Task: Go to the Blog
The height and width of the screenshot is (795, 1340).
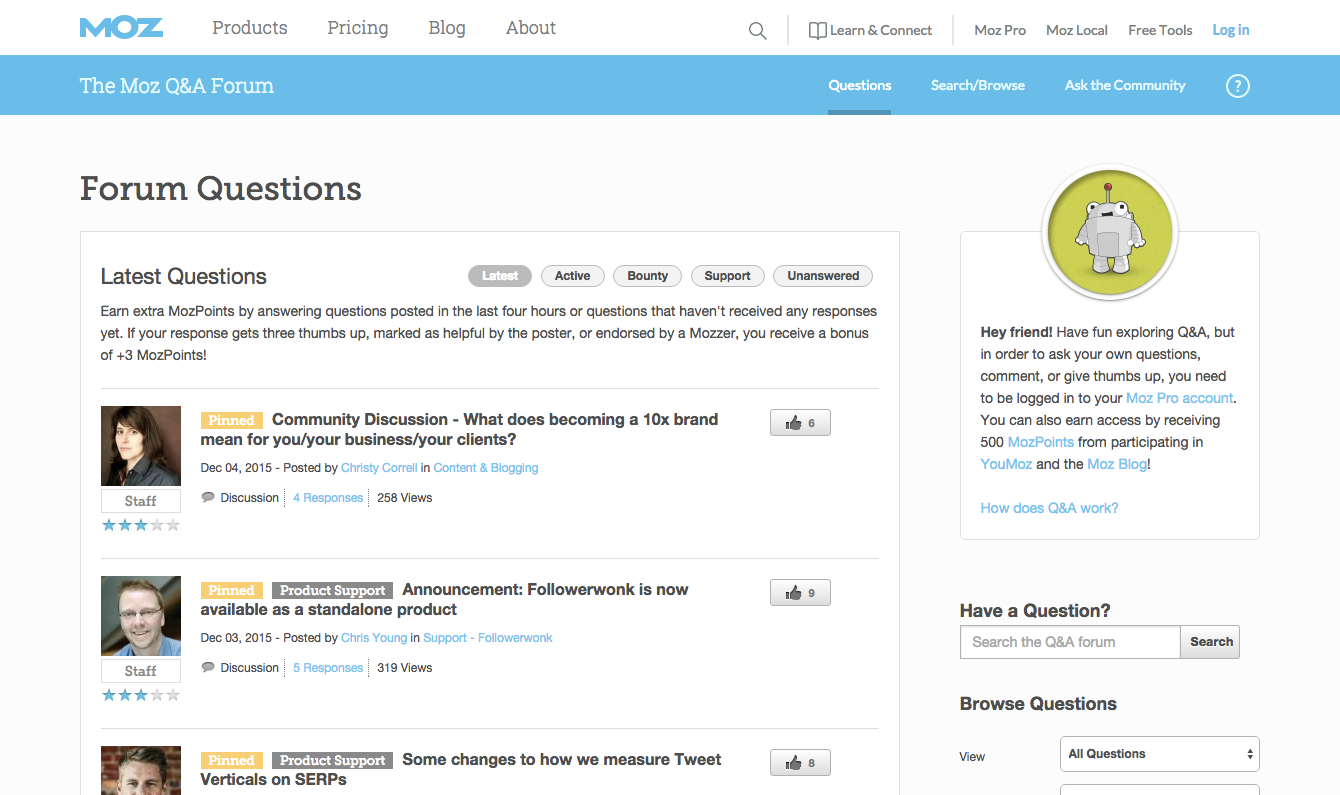Action: click(447, 28)
